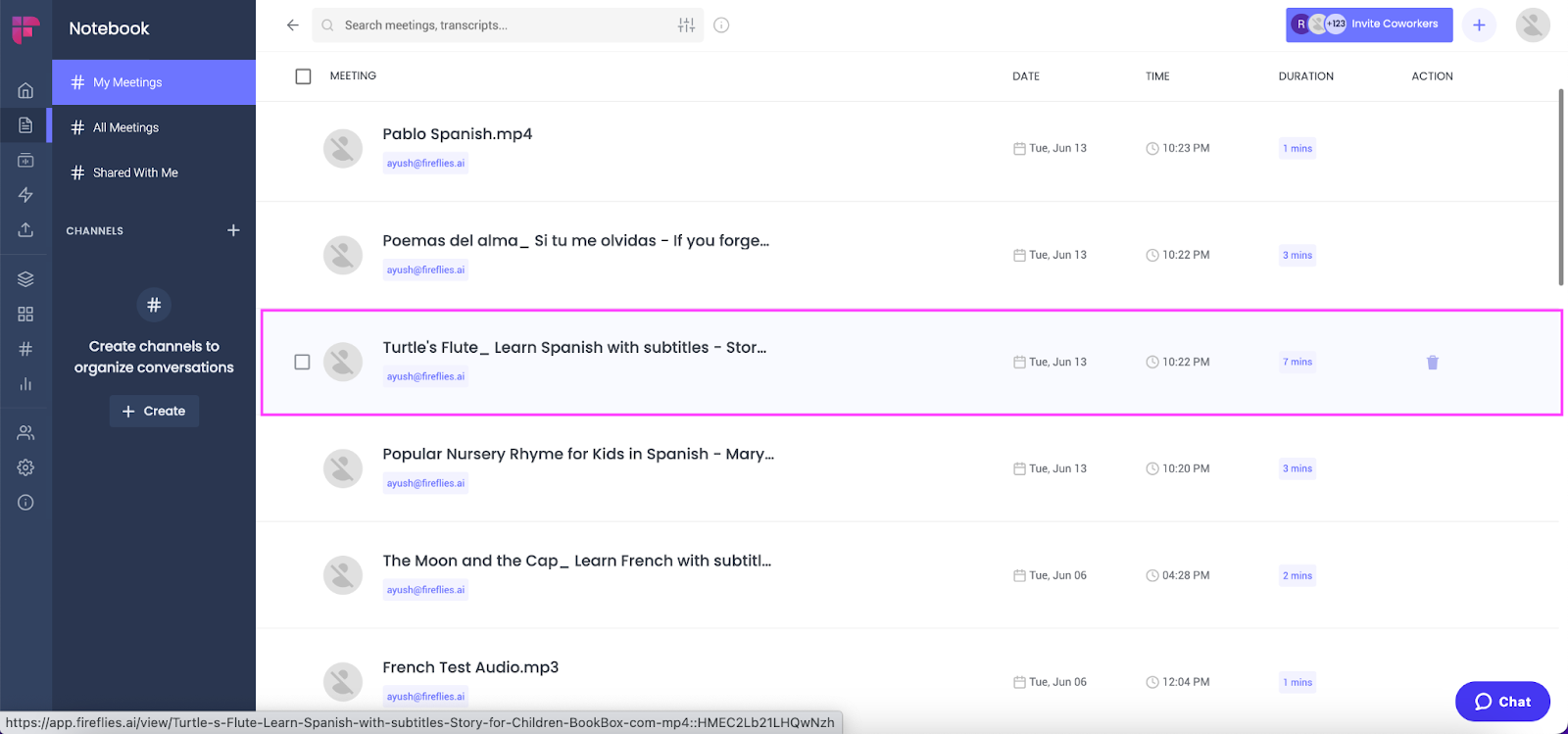This screenshot has height=734, width=1568.
Task: Open the team members icon in the sidebar
Action: (x=25, y=432)
